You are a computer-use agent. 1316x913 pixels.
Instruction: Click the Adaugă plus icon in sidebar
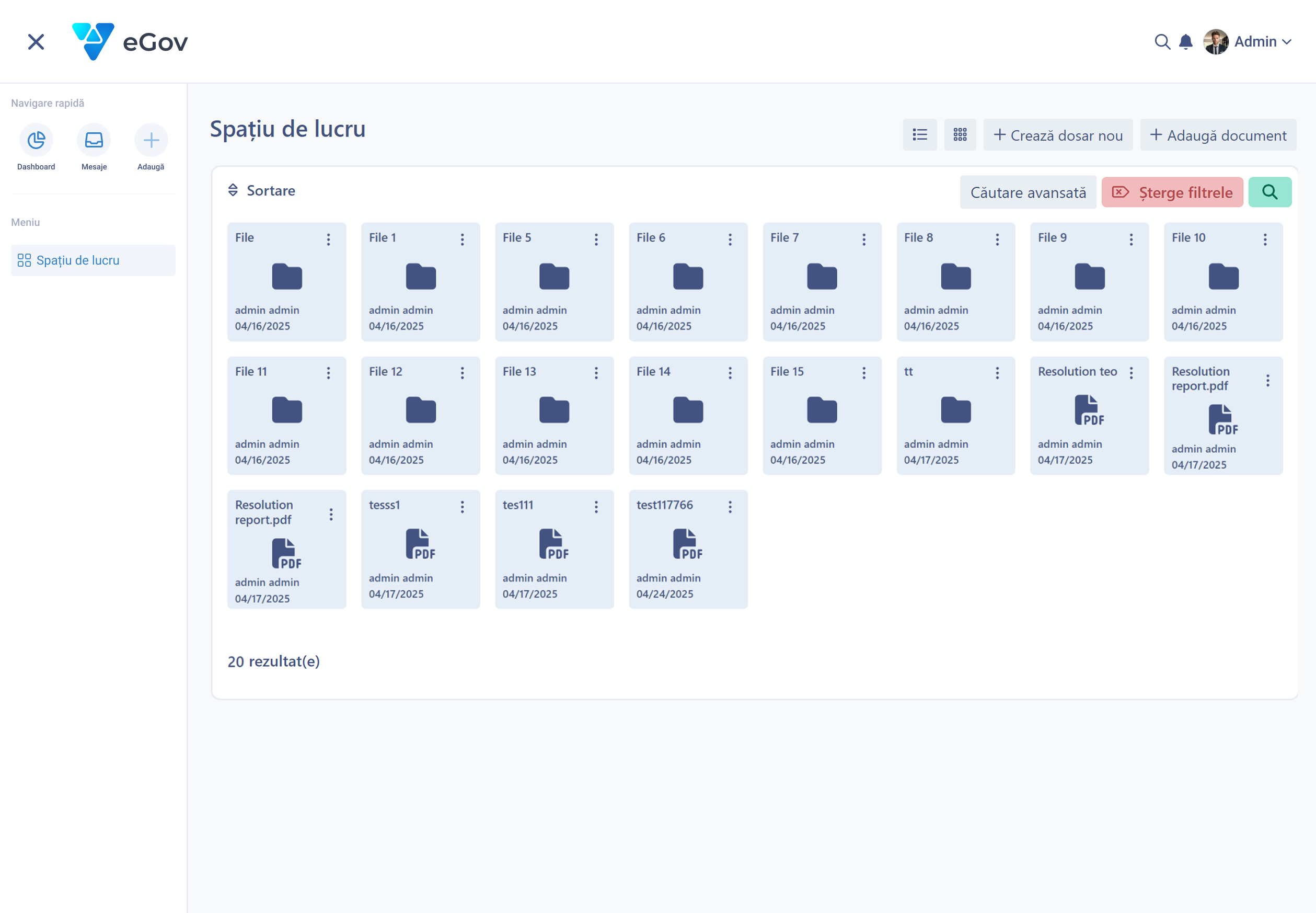[x=151, y=140]
